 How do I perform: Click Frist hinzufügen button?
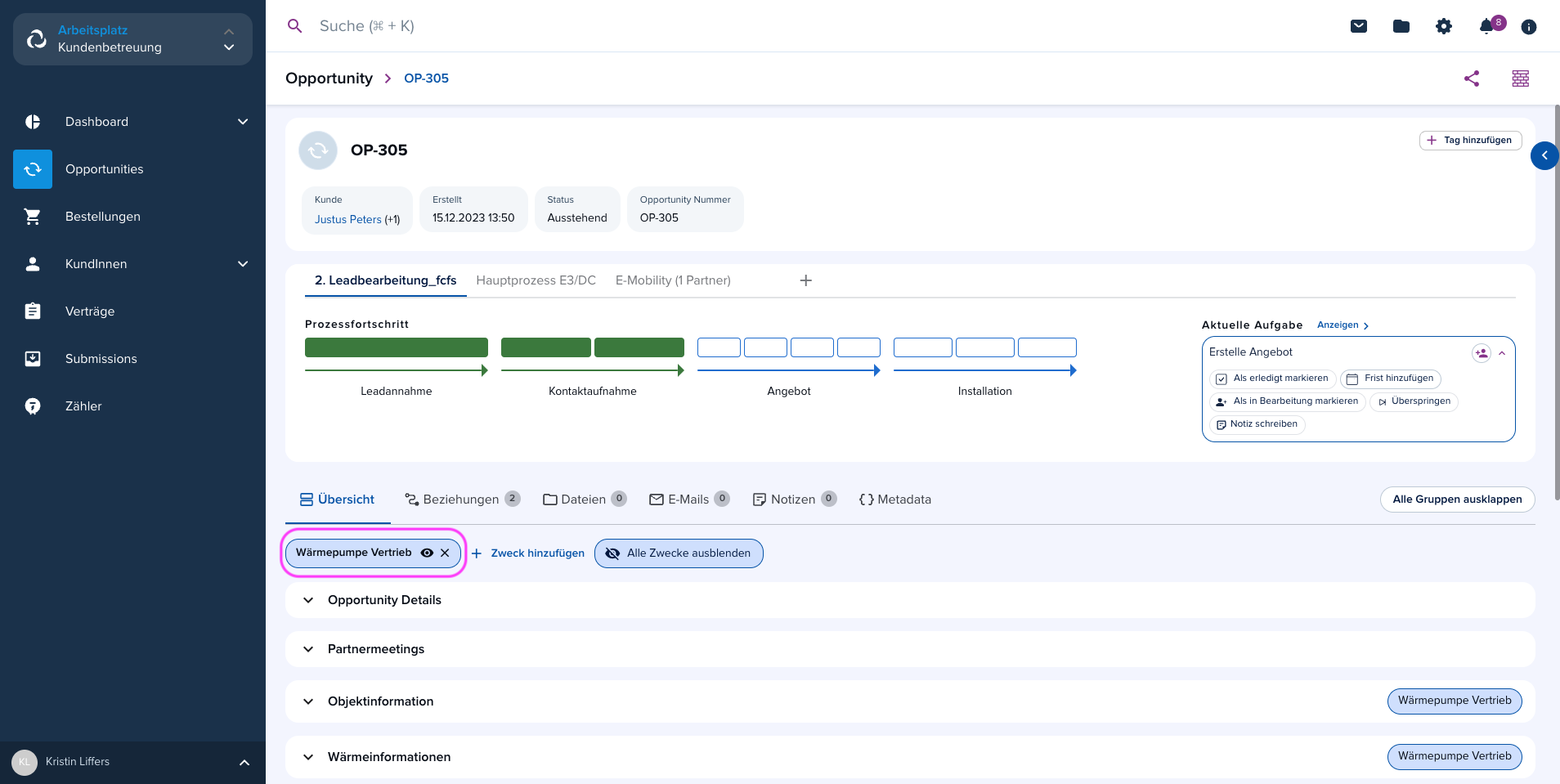tap(1391, 379)
